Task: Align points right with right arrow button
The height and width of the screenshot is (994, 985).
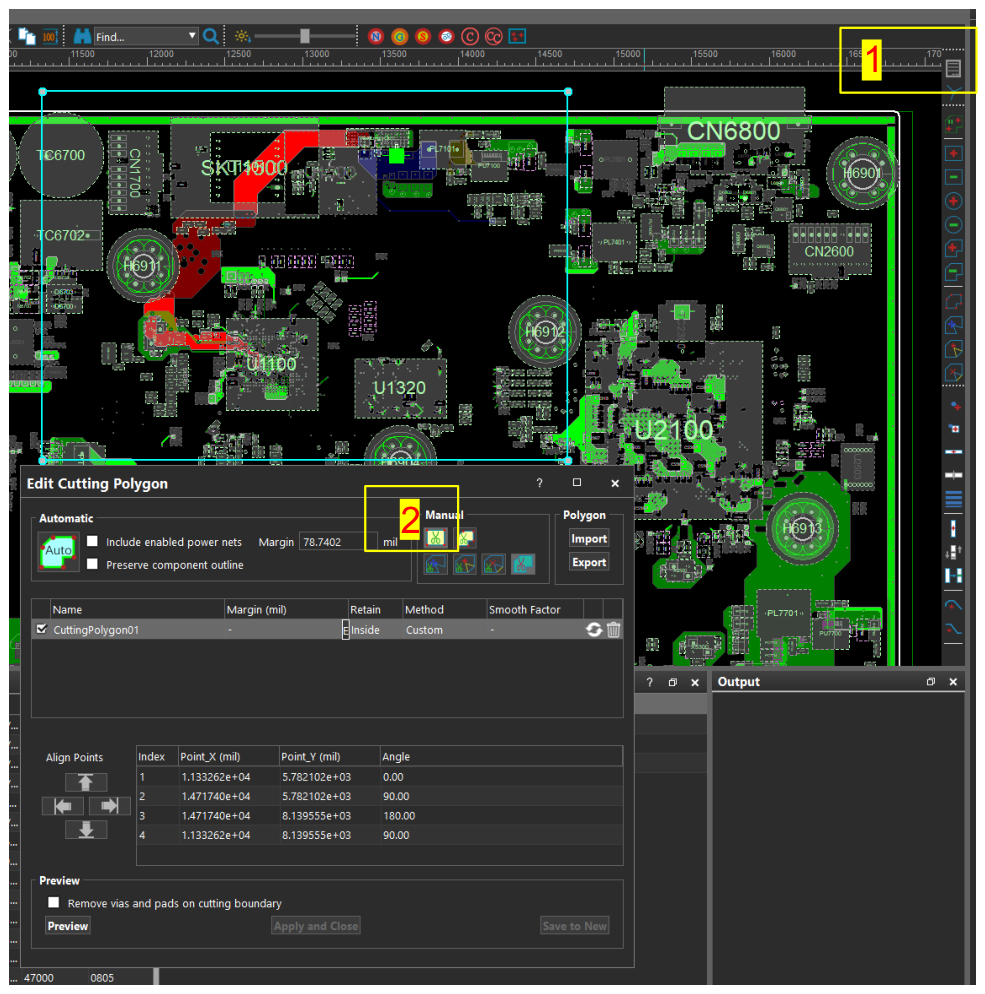Action: 110,806
